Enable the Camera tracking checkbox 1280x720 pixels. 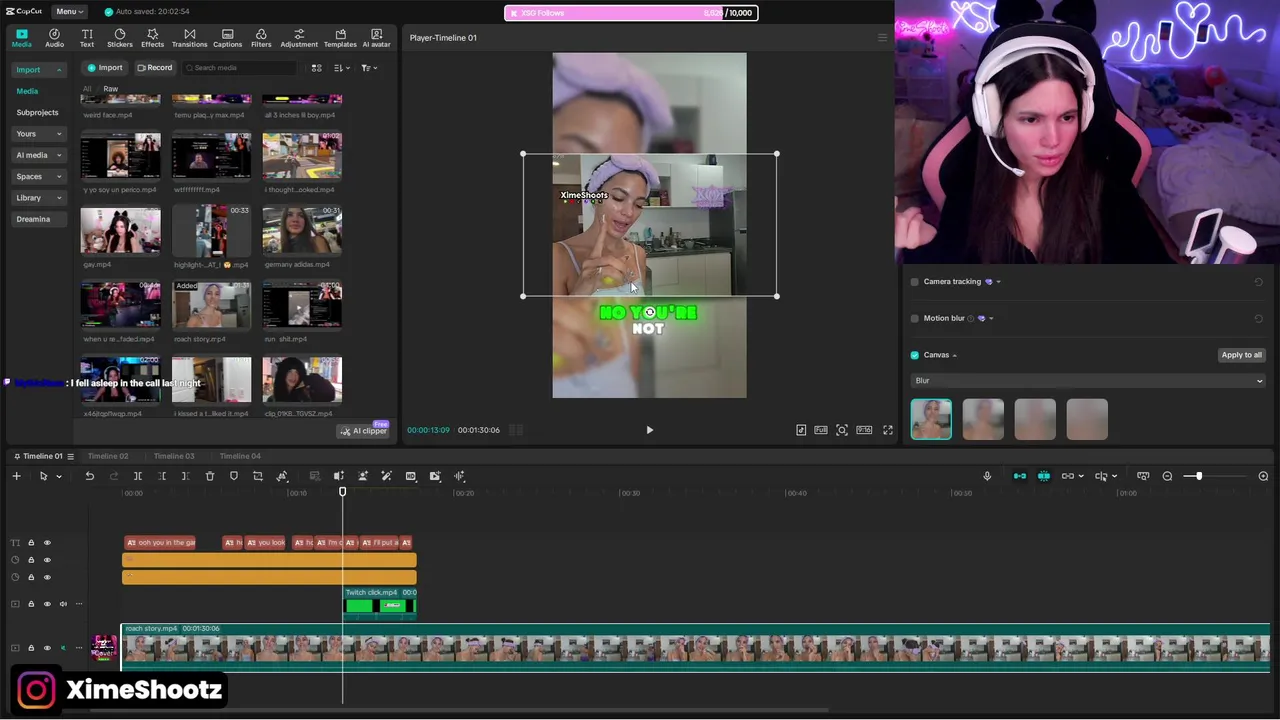[914, 282]
